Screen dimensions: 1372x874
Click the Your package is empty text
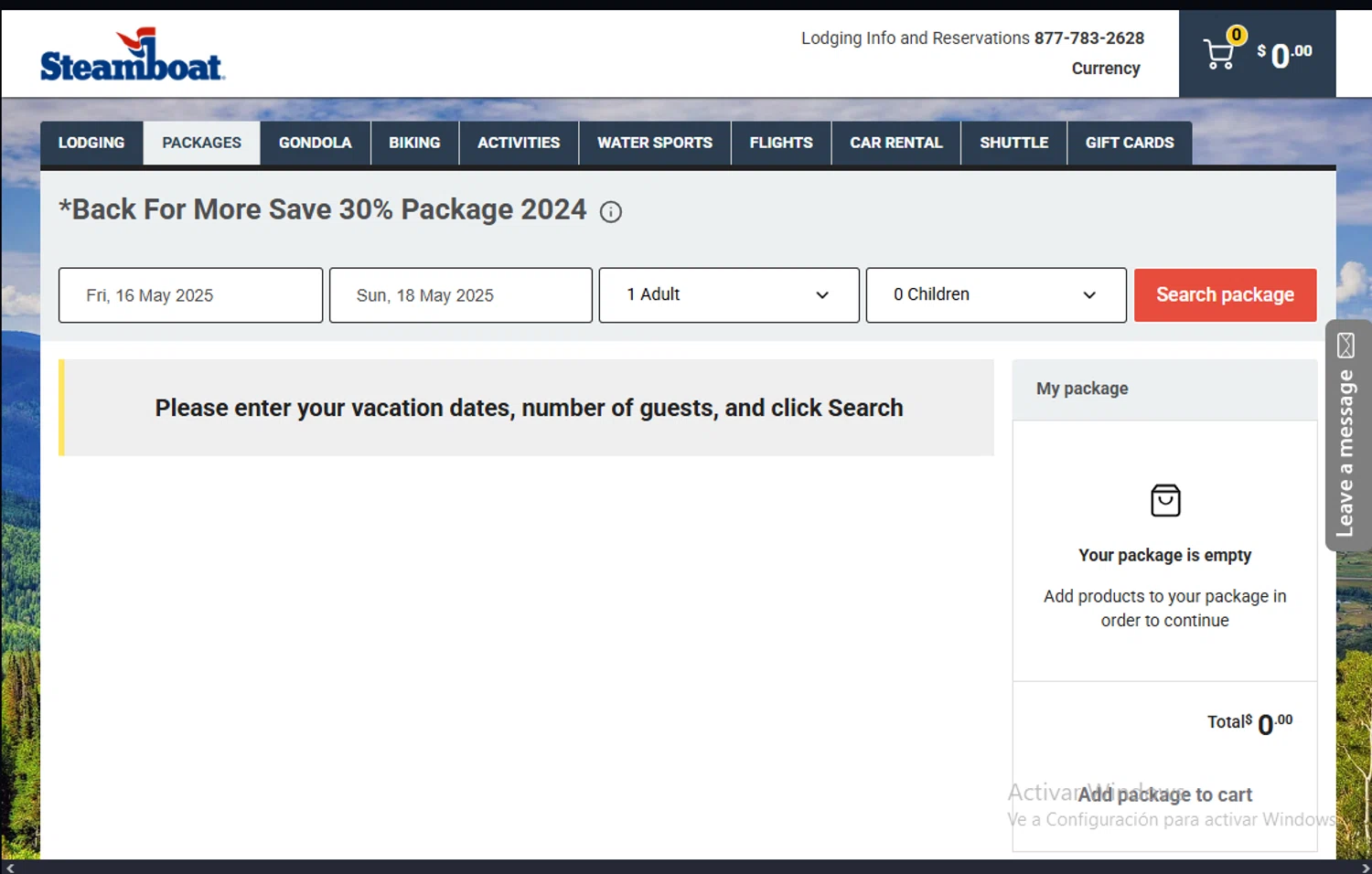(1164, 555)
